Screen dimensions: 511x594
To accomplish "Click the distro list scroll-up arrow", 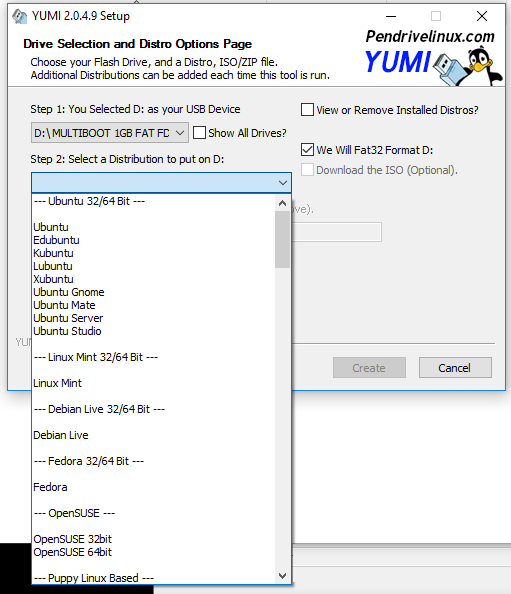I will [282, 203].
